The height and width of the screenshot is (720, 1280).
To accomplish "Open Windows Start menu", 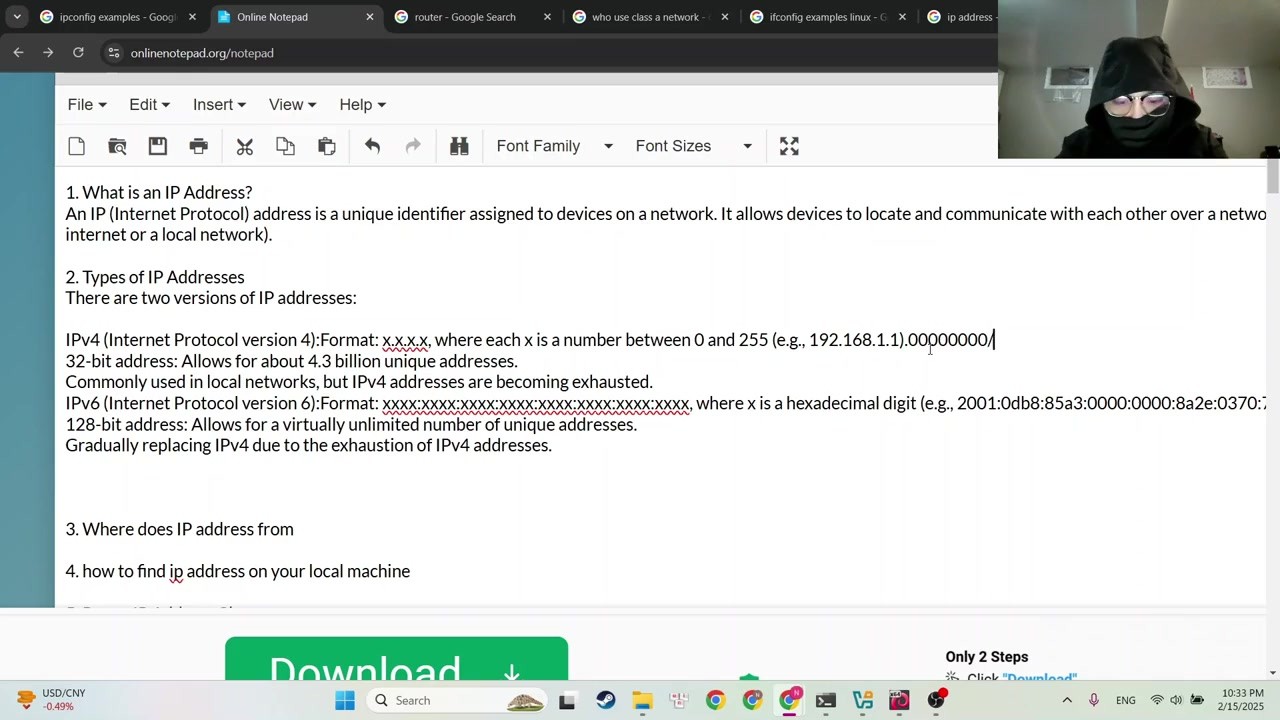I will click(345, 700).
